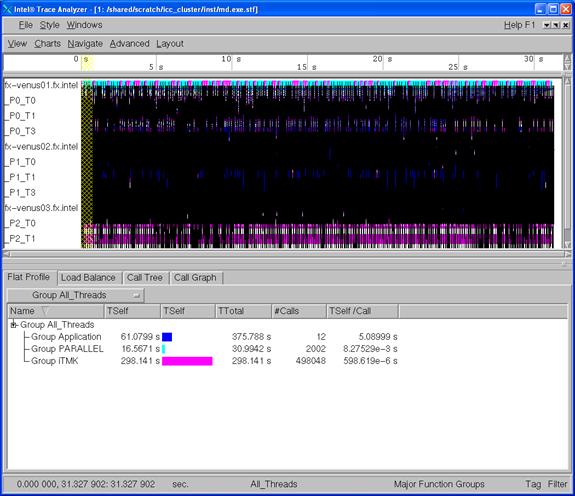Open the Windows menu

(84, 25)
